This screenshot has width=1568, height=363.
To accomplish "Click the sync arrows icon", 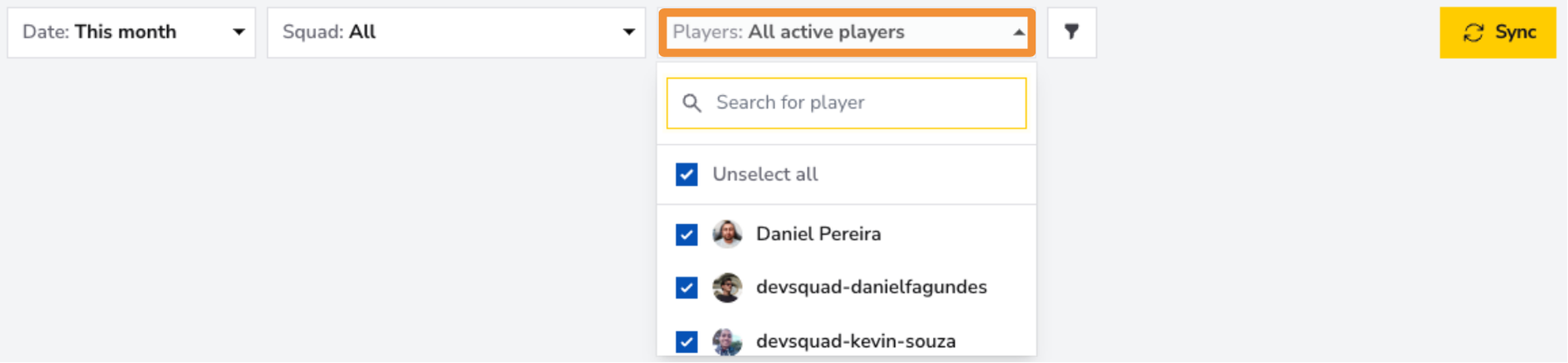I will point(1473,32).
